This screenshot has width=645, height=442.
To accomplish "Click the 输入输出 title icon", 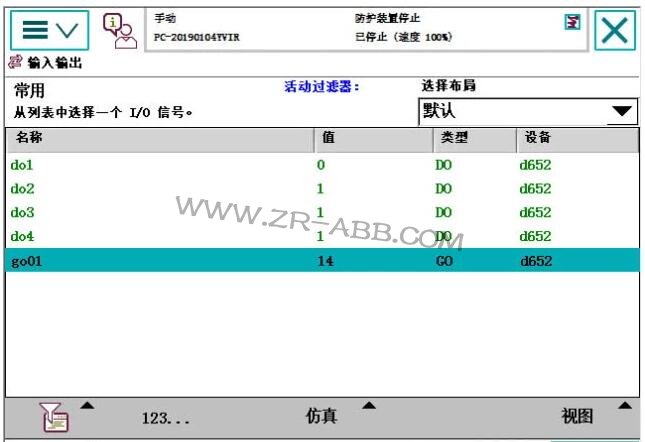I will tap(14, 63).
